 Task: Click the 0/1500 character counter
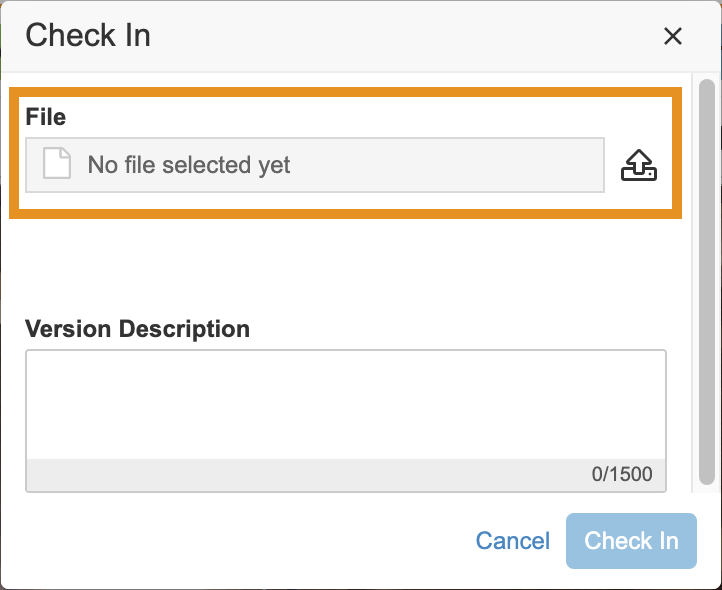(622, 475)
